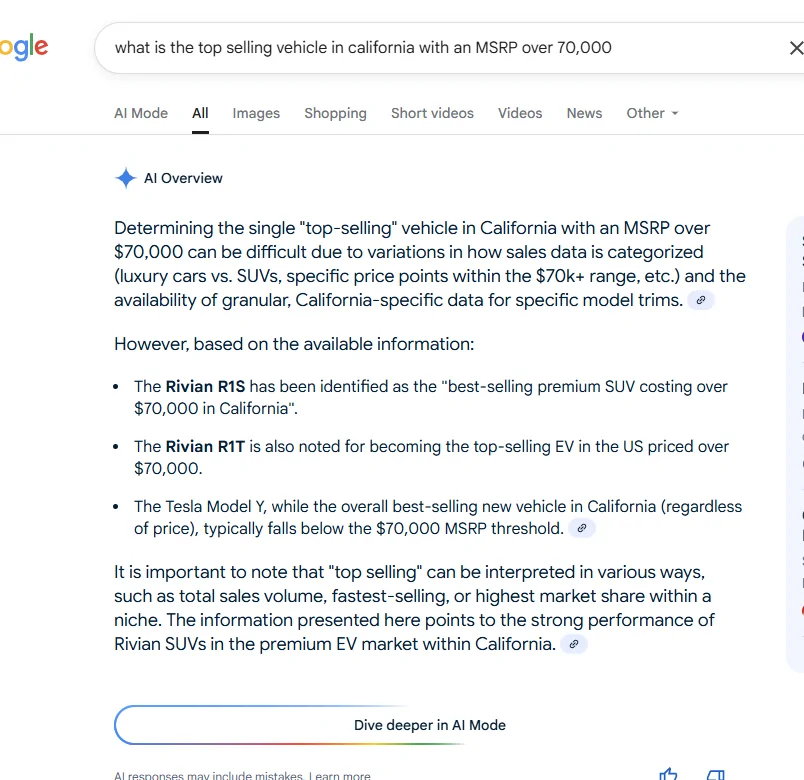Clear the search query with X icon
Viewport: 804px width, 780px height.
[796, 48]
